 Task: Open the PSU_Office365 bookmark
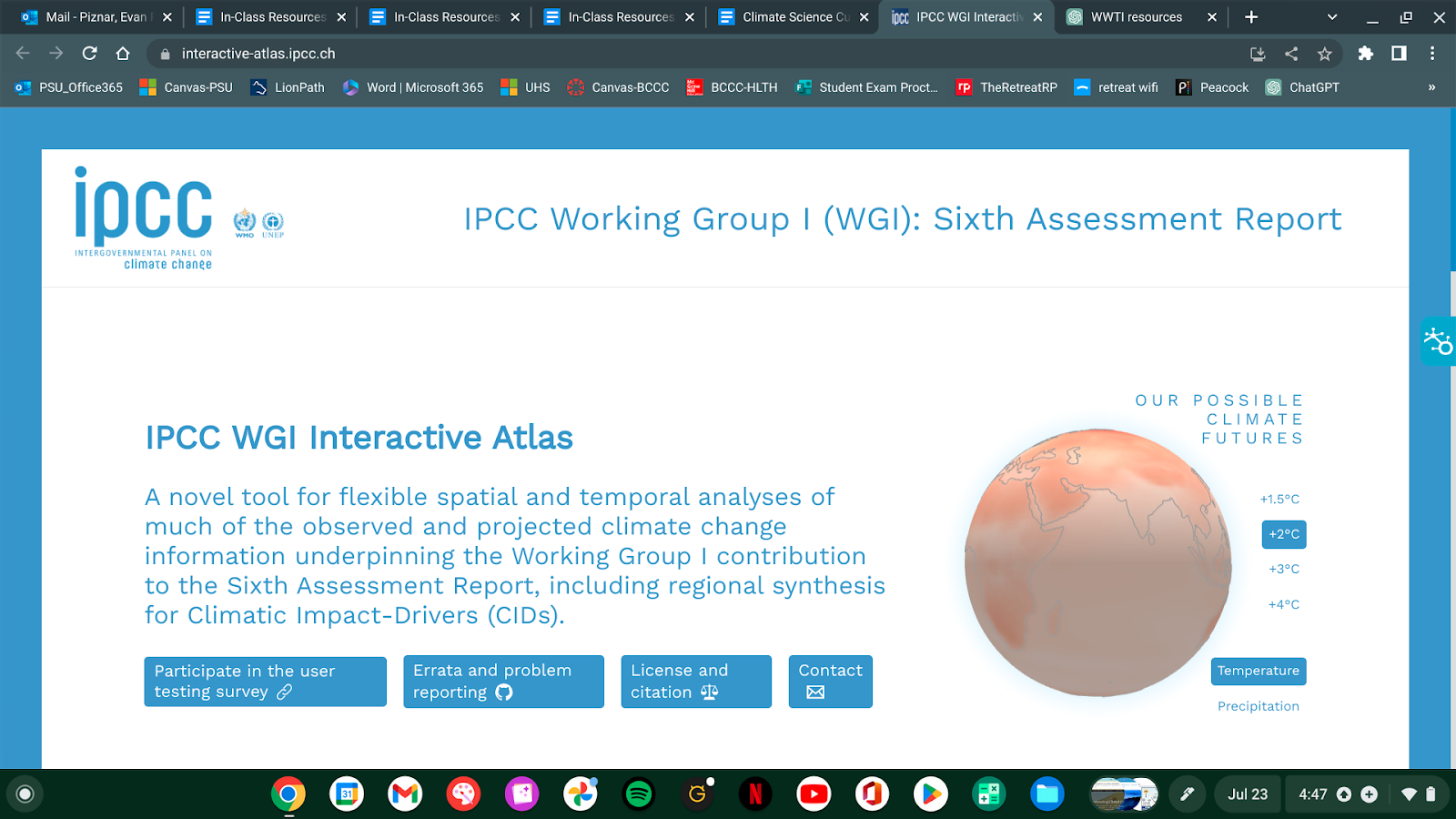tap(69, 87)
